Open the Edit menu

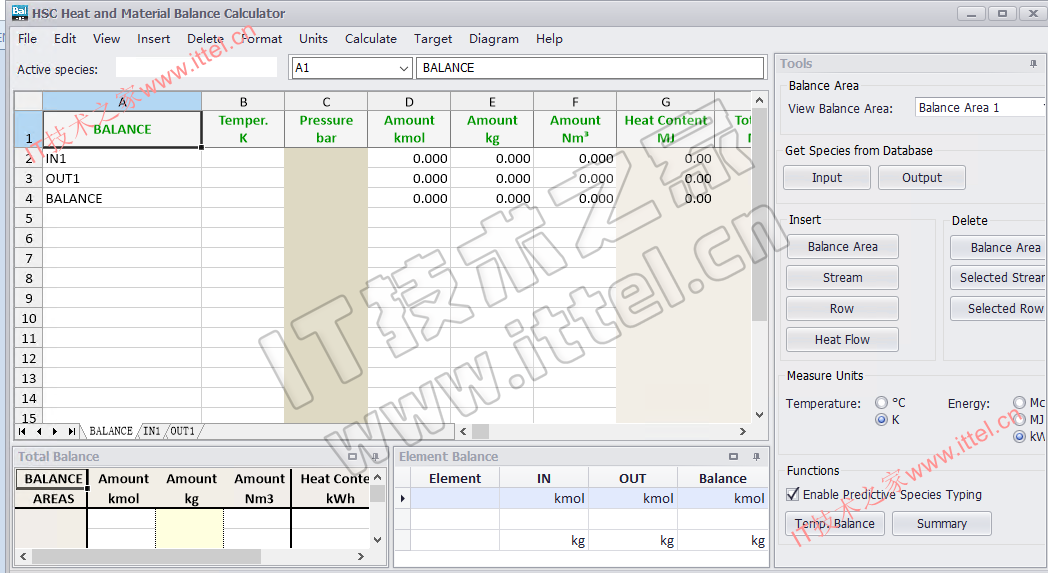coord(65,39)
